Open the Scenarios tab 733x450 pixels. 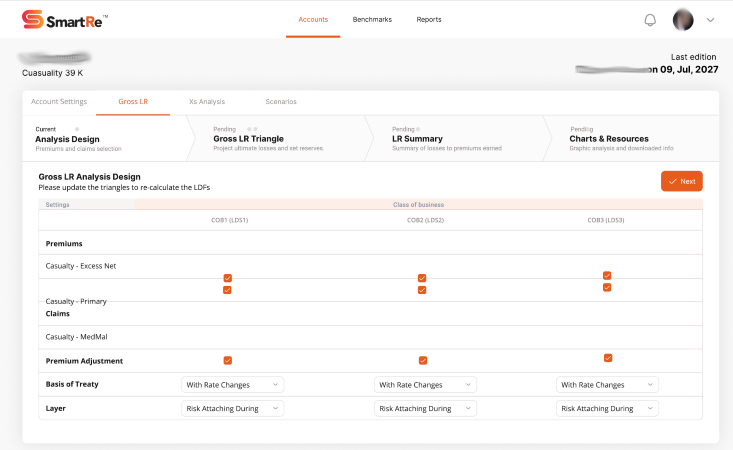pos(280,101)
